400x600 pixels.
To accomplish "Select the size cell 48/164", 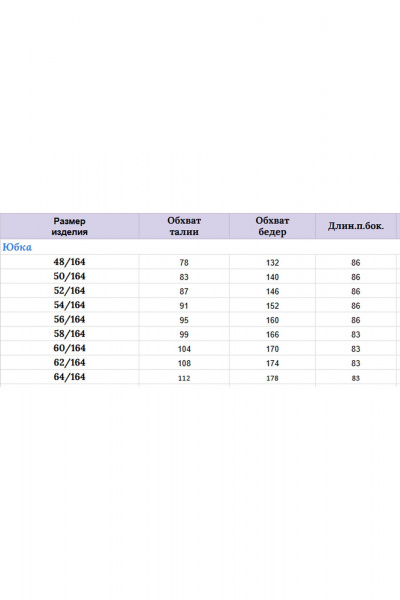I will click(x=69, y=262).
